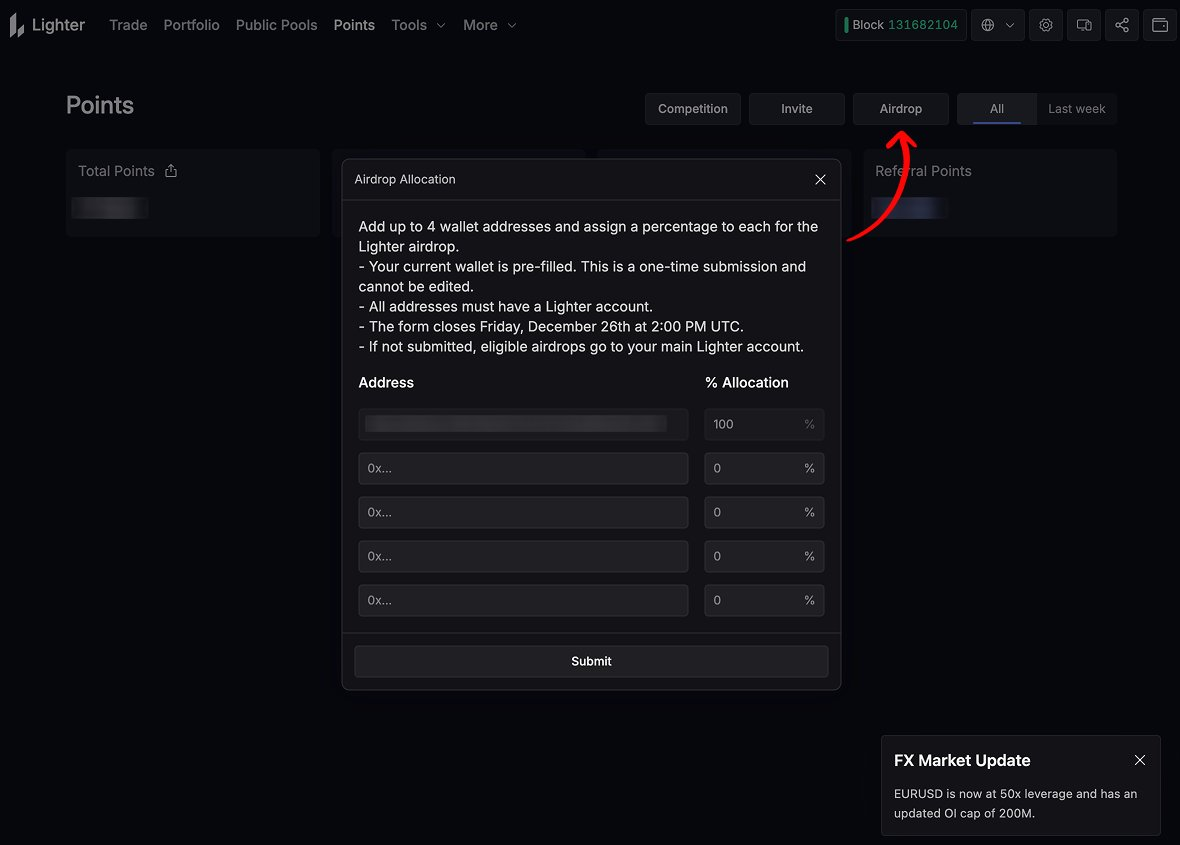Open the language chevron dropdown
Screen dimensions: 1180x845
1008,24
